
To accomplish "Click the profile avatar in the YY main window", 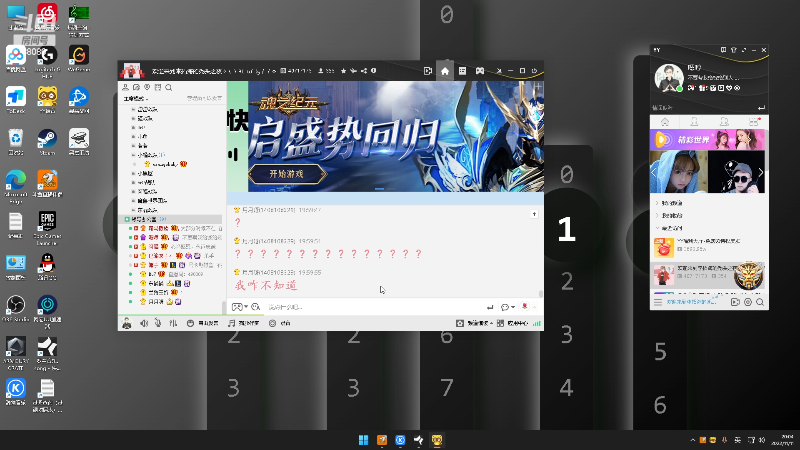I will tap(669, 78).
